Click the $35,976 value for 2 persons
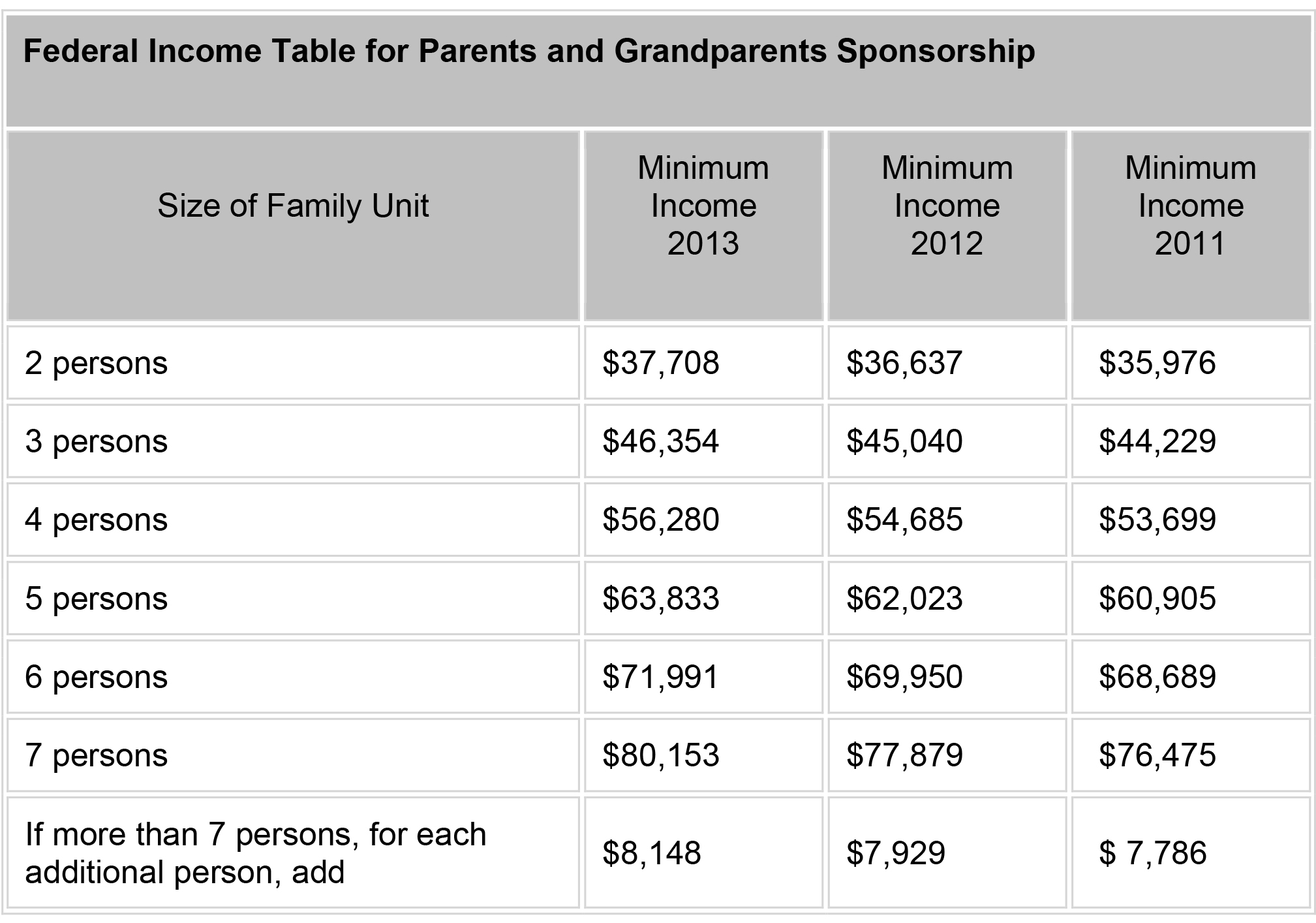Screen dimensions: 1316x923 click(x=1157, y=363)
